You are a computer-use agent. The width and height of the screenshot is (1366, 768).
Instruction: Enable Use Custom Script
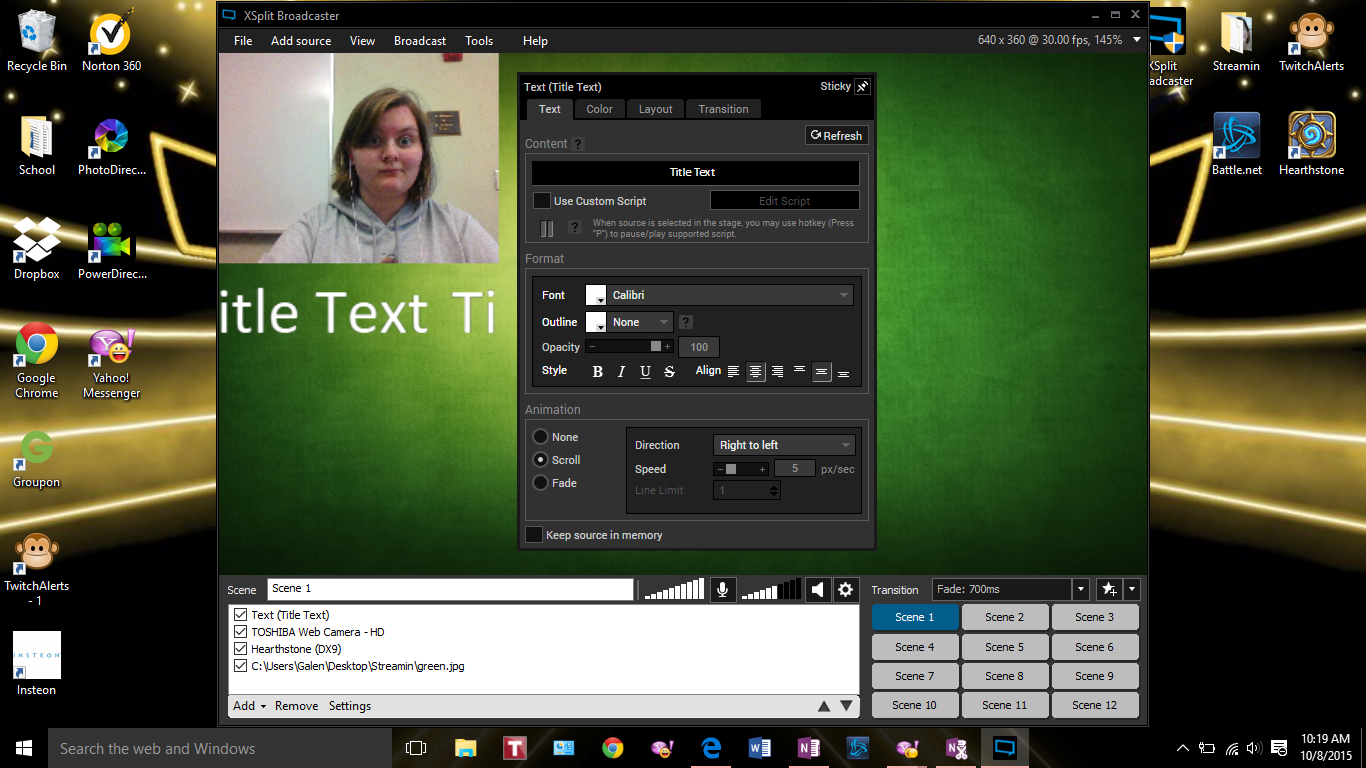(x=541, y=200)
